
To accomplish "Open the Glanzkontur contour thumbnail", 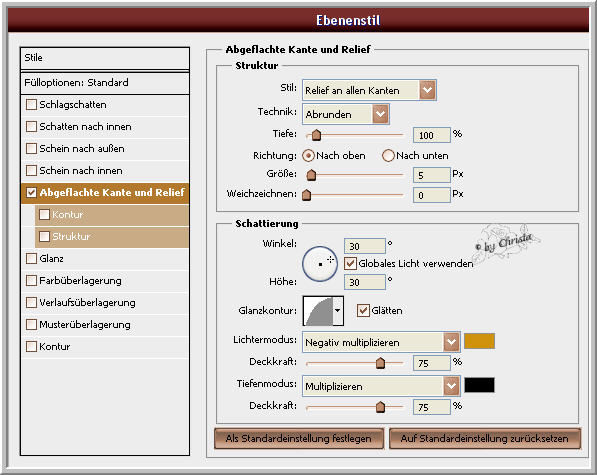I will point(318,311).
